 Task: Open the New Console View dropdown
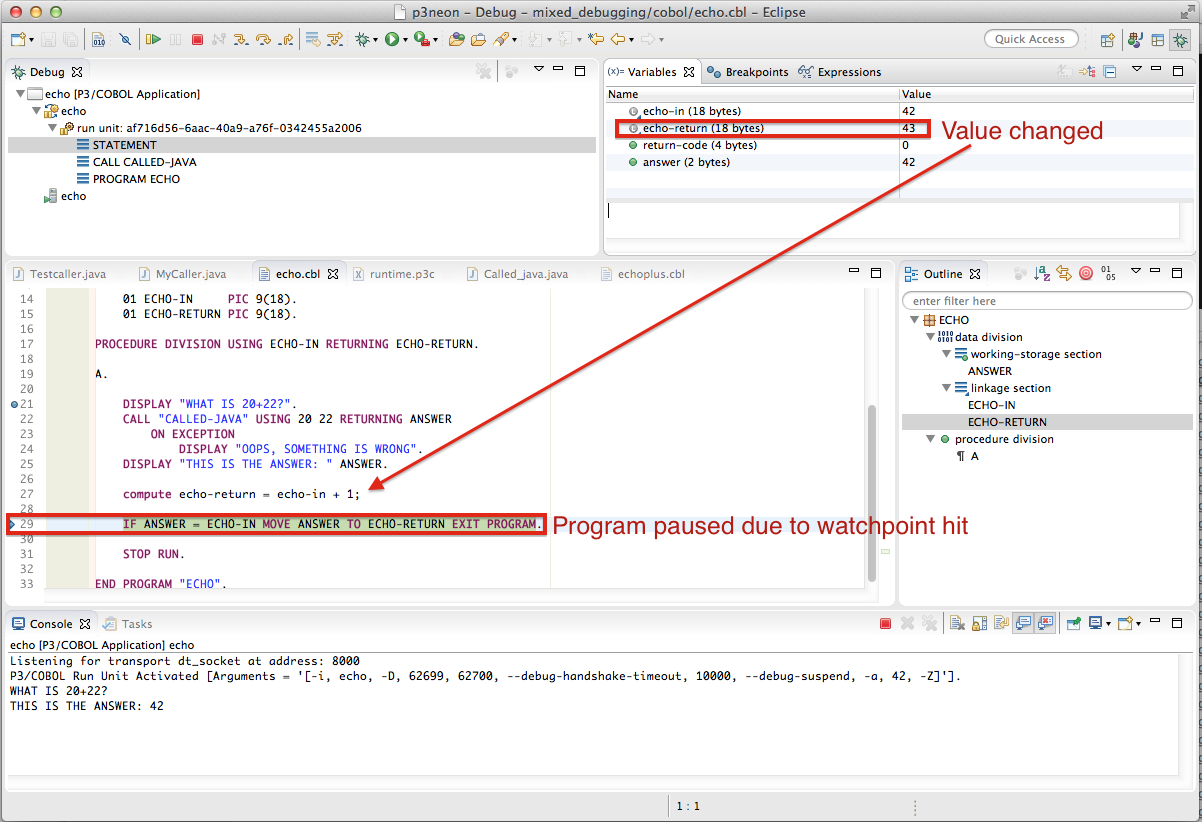1138,624
